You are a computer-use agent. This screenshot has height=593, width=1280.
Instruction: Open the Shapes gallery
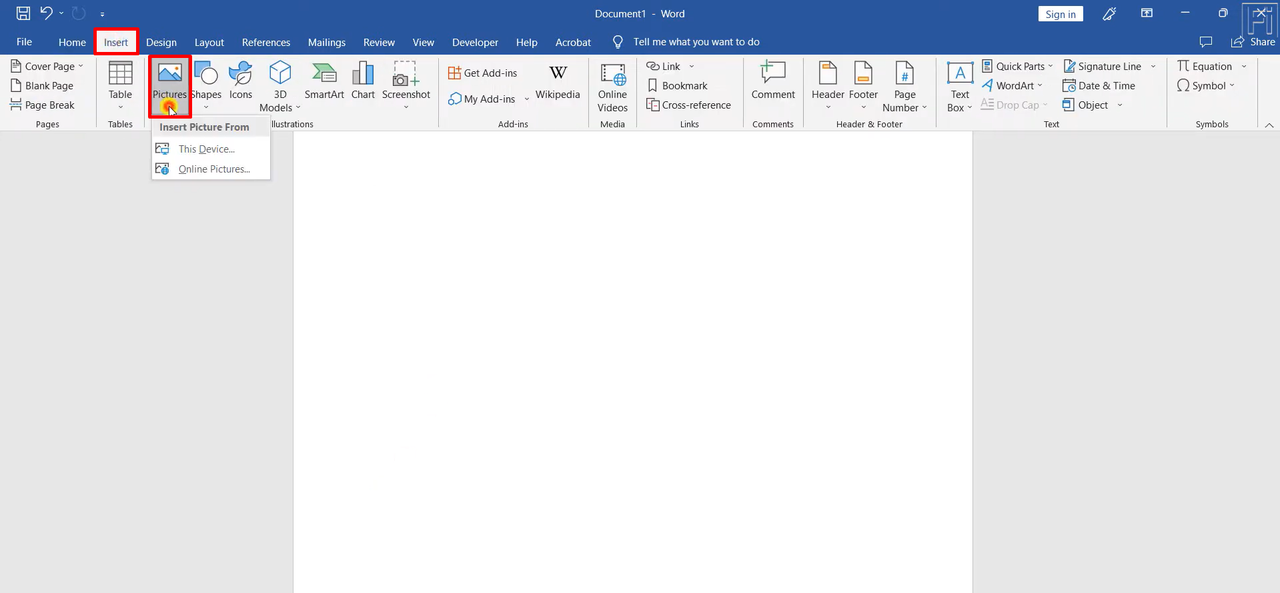point(206,86)
